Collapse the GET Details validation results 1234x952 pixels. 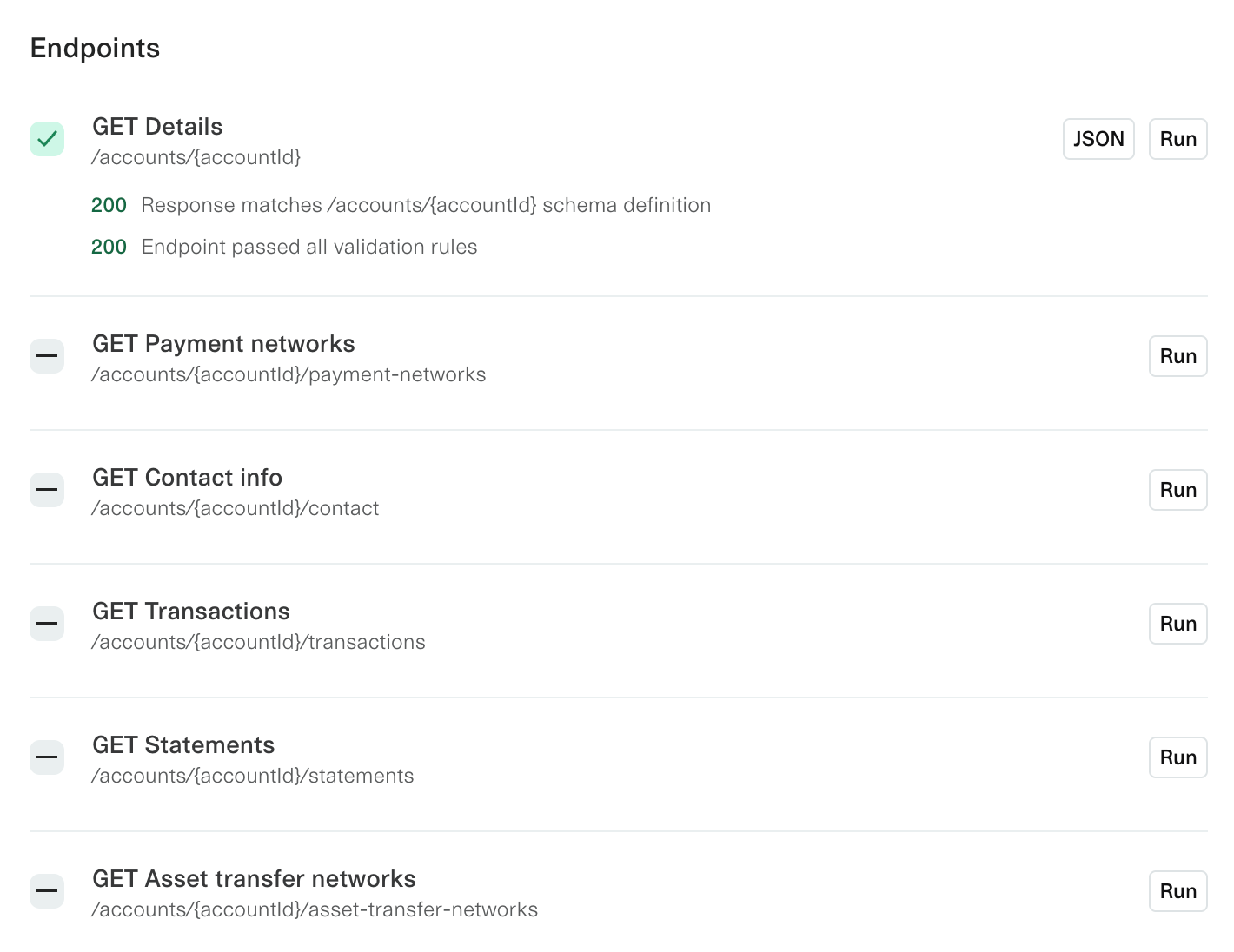click(157, 127)
